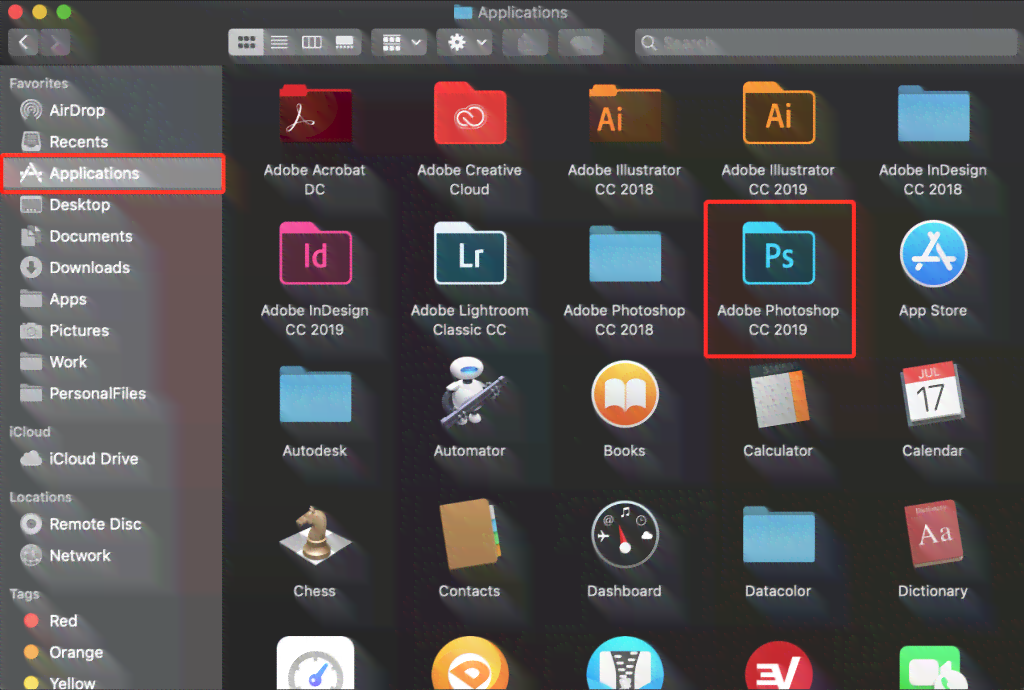
Task: Select Network under Locations
Action: (111, 556)
